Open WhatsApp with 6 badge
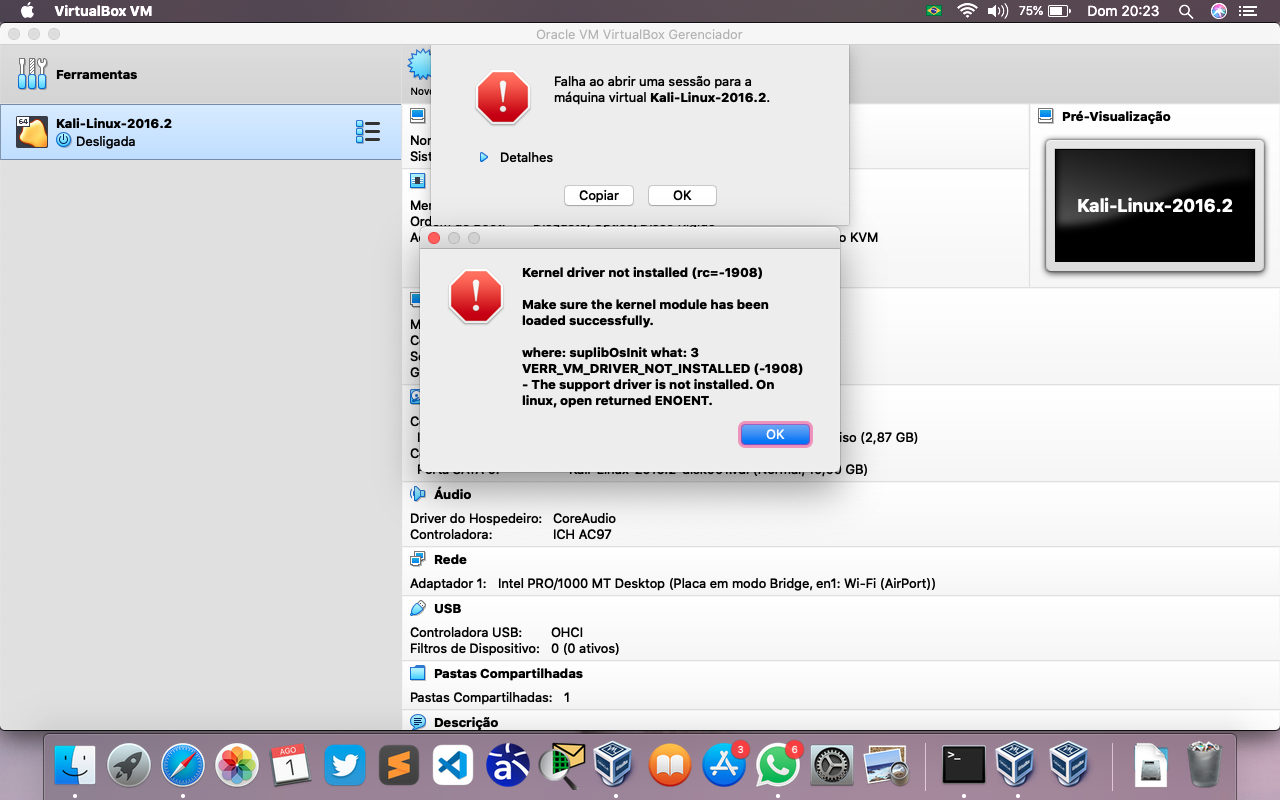Image resolution: width=1280 pixels, height=800 pixels. [777, 766]
